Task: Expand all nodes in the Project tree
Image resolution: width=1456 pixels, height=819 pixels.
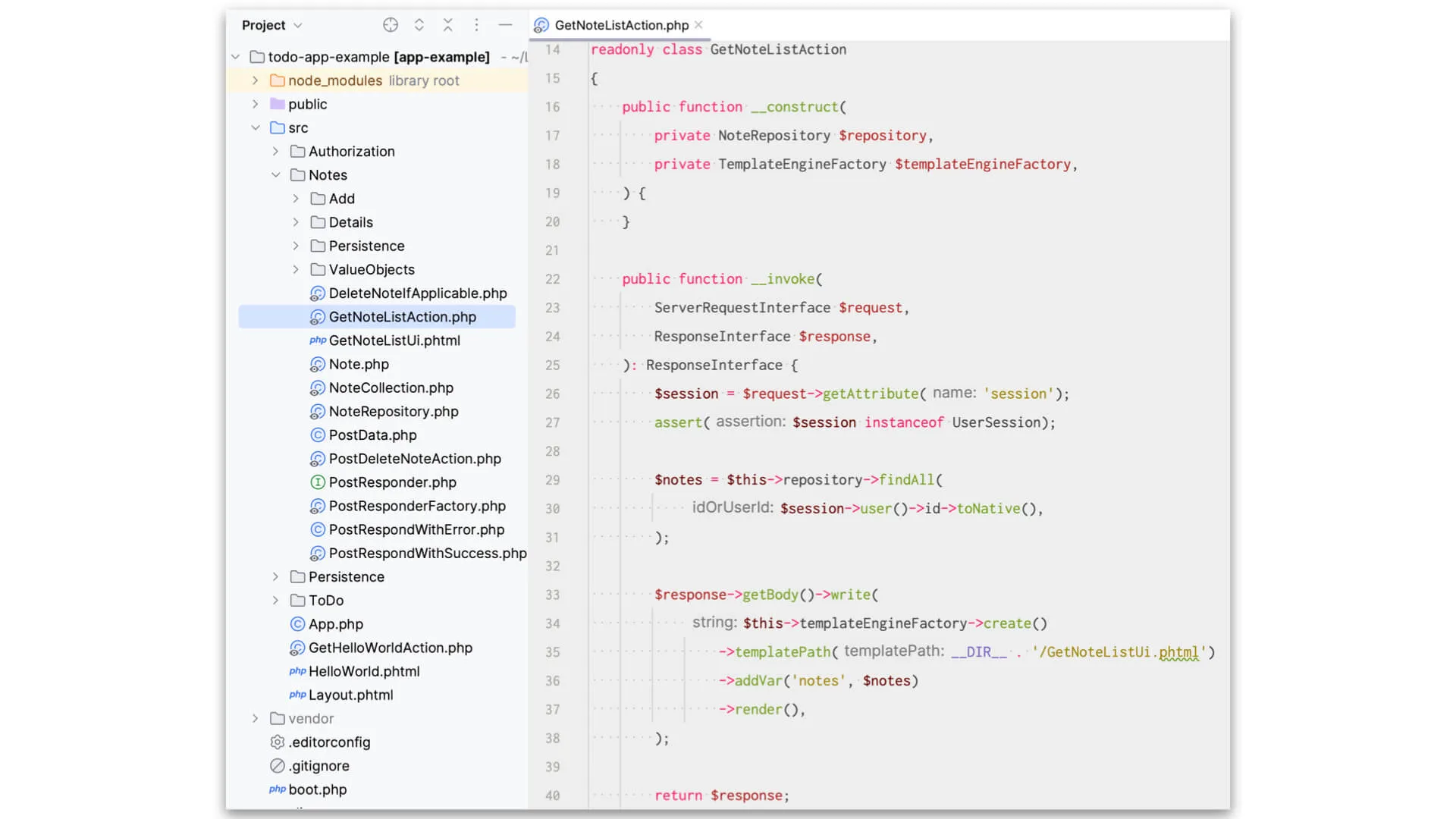Action: click(419, 25)
